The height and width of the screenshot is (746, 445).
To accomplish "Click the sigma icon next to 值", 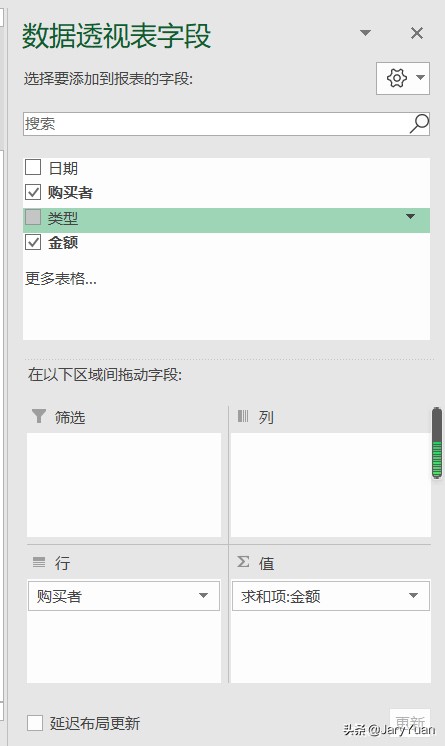I will [x=243, y=562].
